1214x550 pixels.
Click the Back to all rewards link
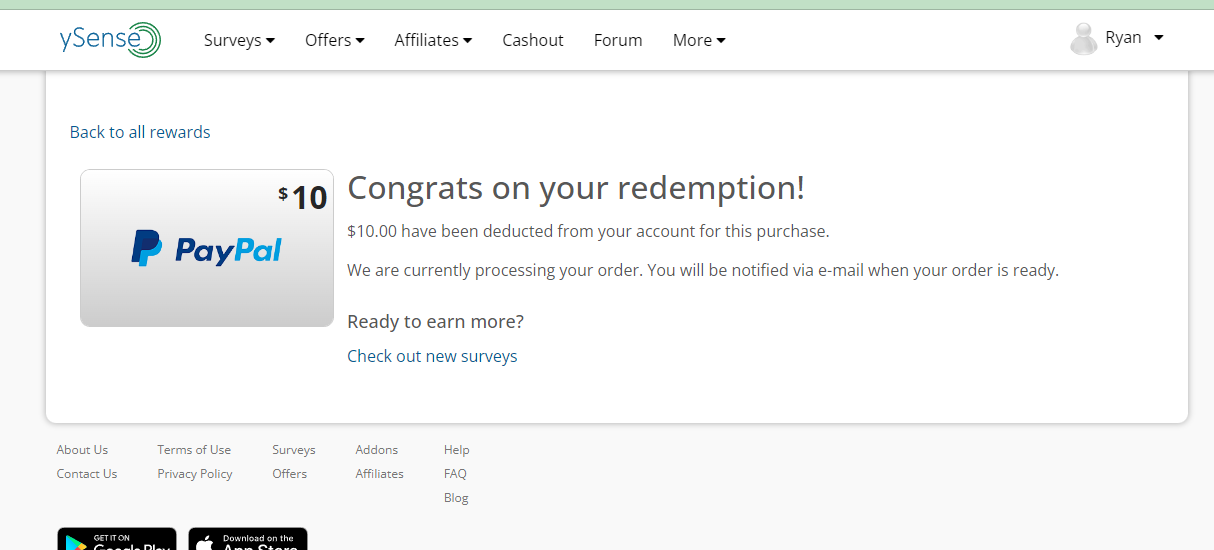[x=140, y=132]
